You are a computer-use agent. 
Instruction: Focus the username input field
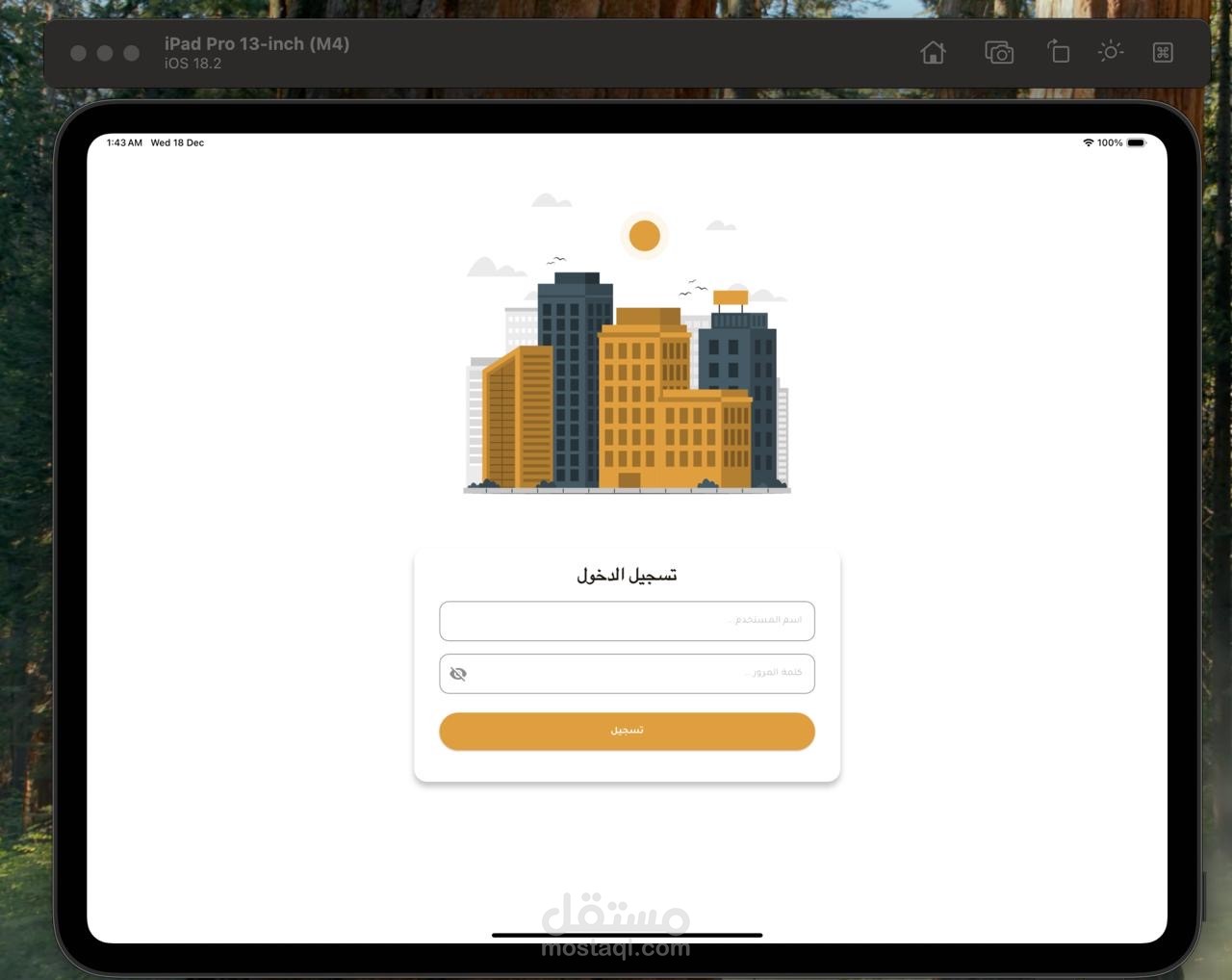(x=627, y=621)
